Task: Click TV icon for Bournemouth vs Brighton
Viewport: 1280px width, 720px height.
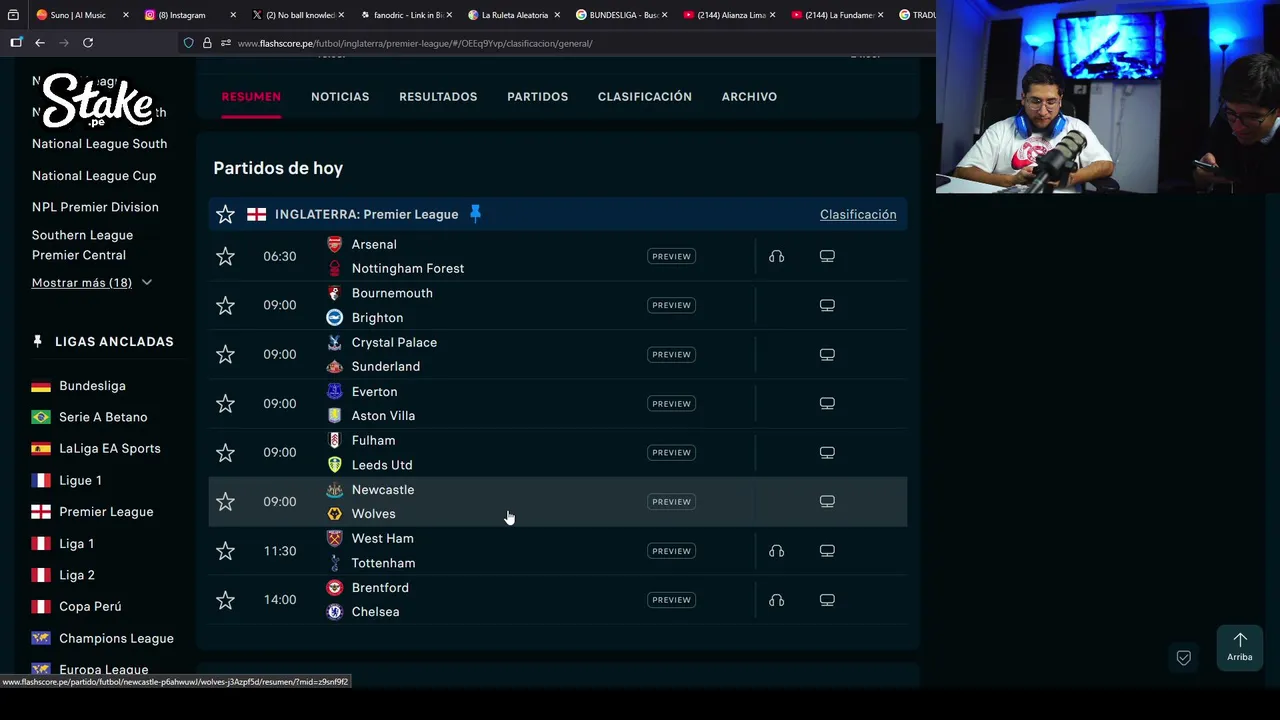Action: (x=827, y=305)
